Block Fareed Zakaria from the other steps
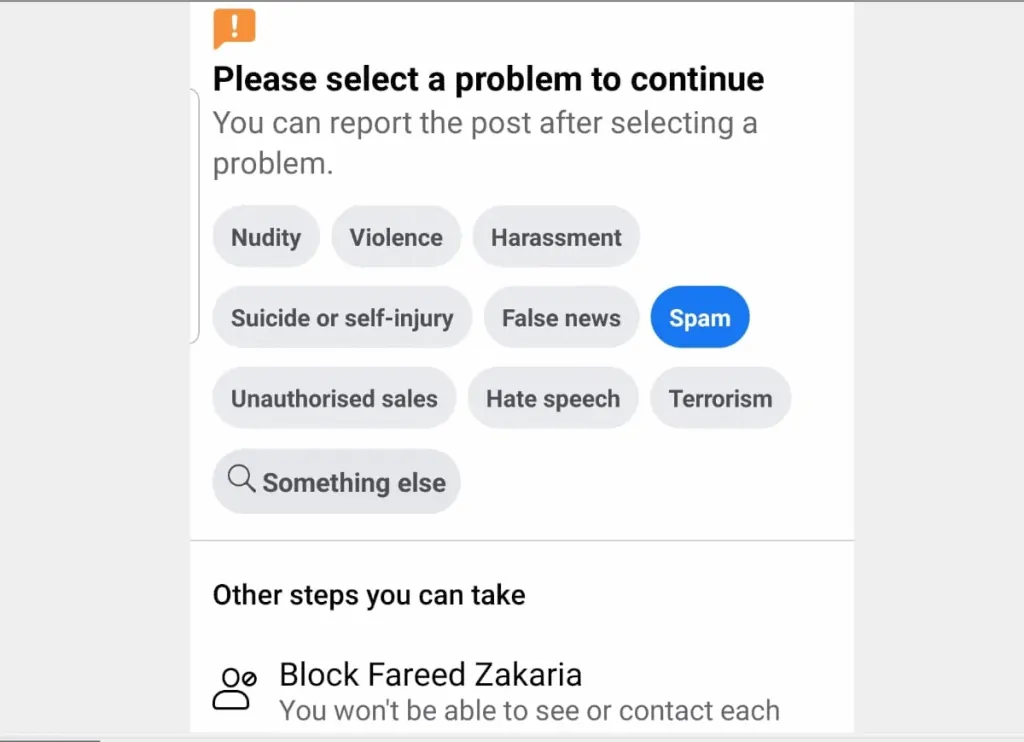Screen dimensions: 1024x742 coord(430,675)
